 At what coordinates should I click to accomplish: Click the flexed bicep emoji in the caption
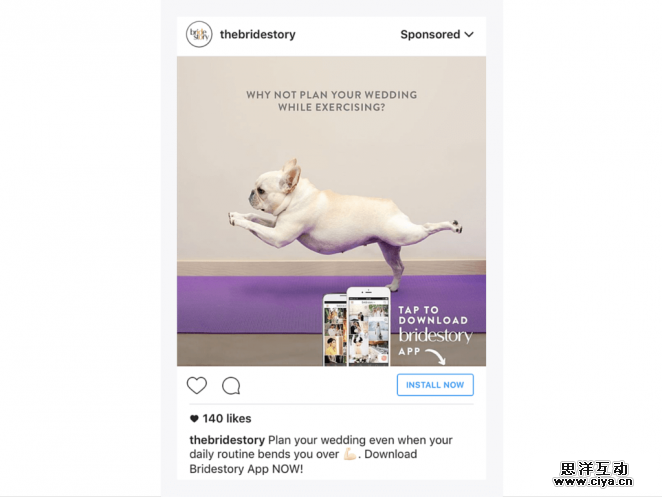coord(350,454)
